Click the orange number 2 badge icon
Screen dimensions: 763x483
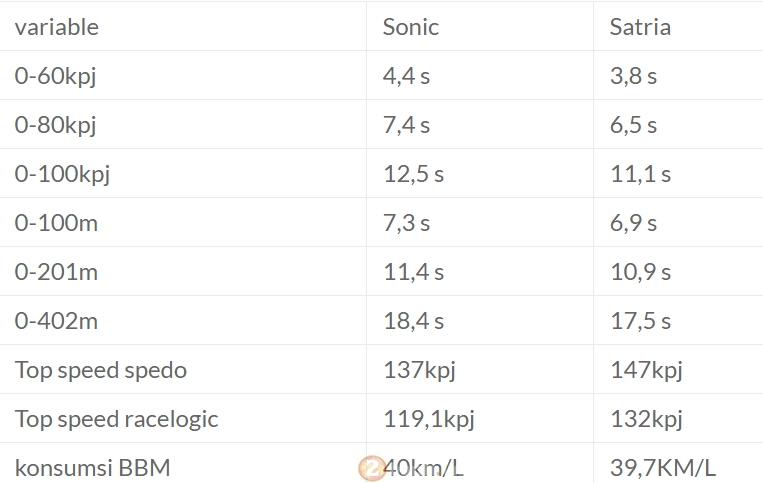point(372,468)
